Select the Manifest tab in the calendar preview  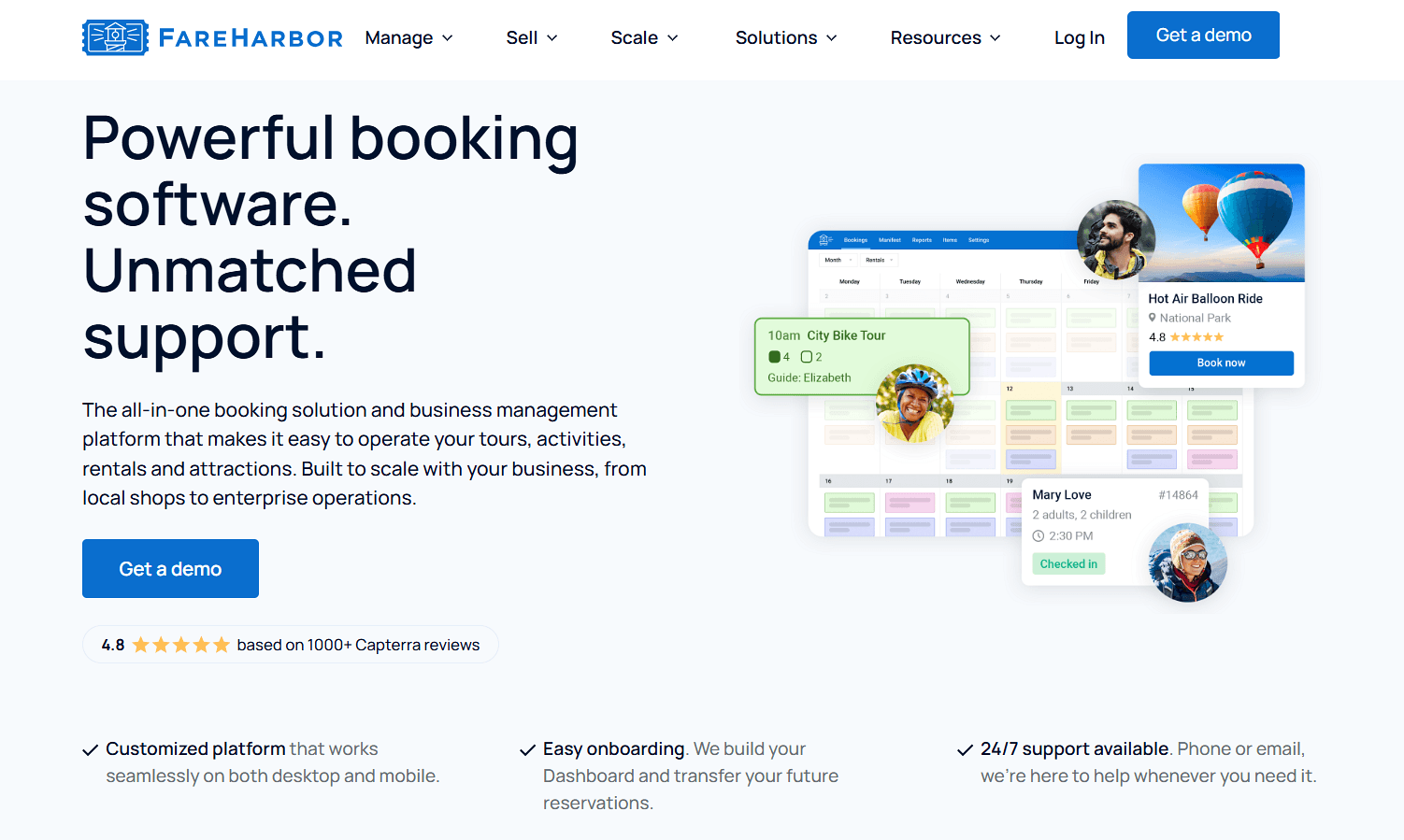pyautogui.click(x=890, y=240)
